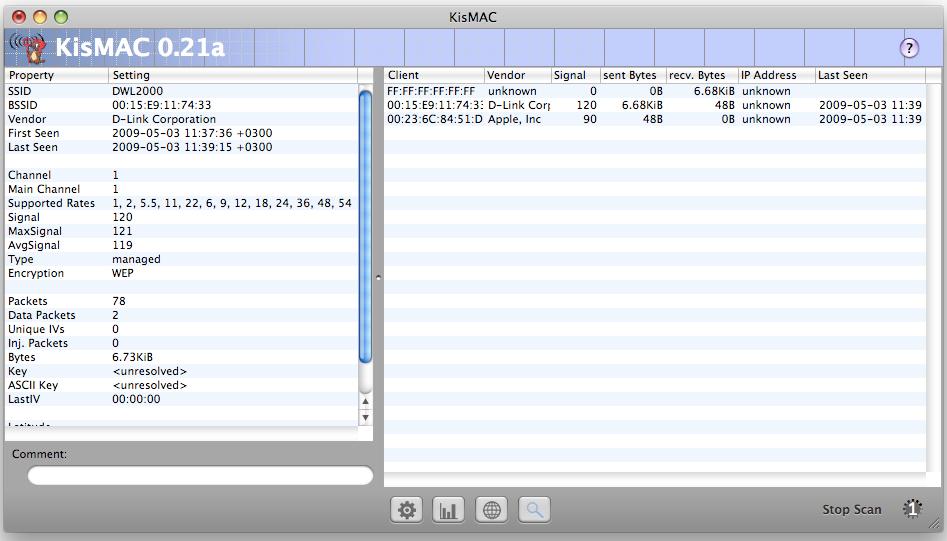Click the Setting column header
Screen dimensions: 947x541
pos(233,75)
